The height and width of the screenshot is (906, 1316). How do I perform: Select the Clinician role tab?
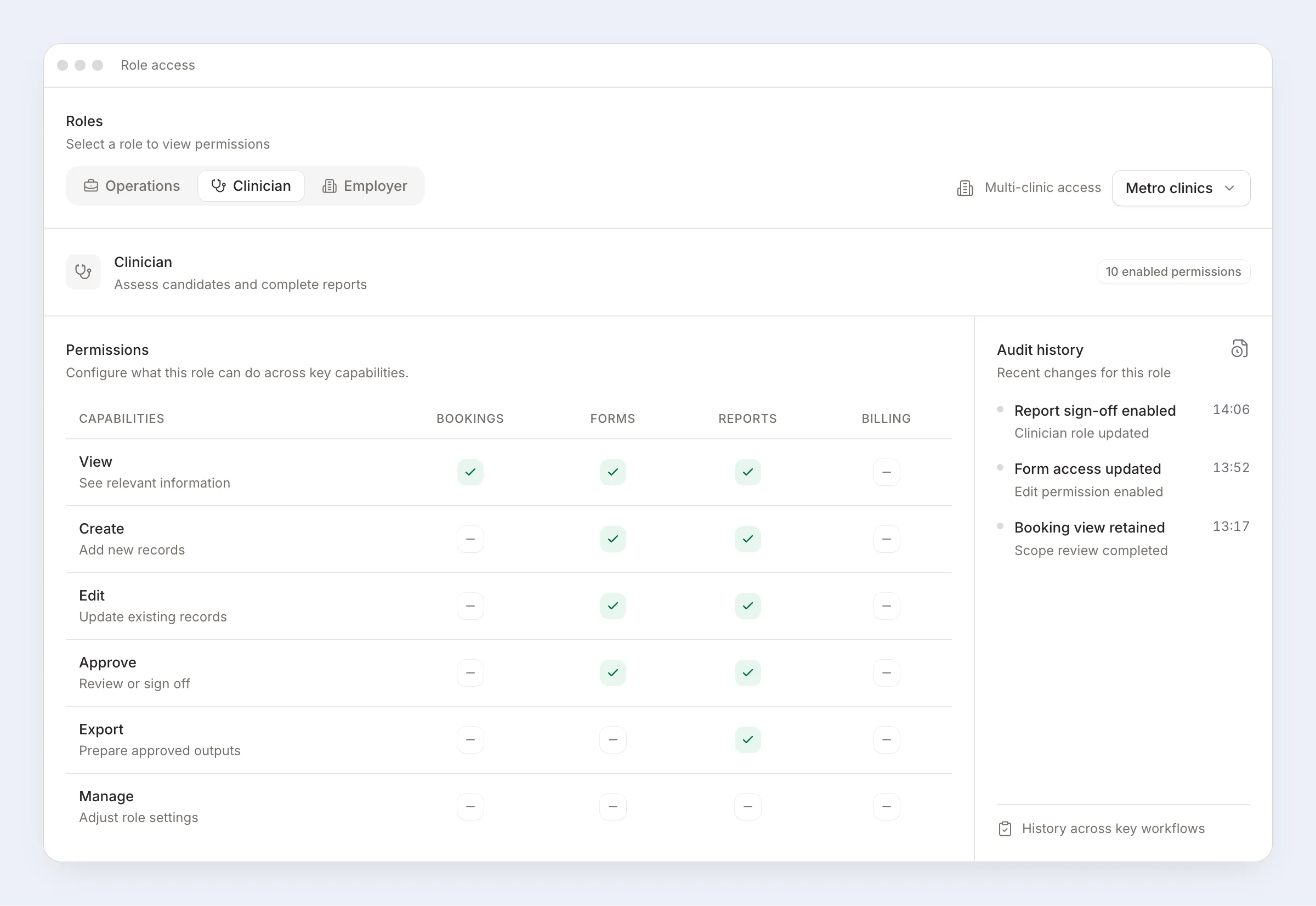pyautogui.click(x=251, y=185)
